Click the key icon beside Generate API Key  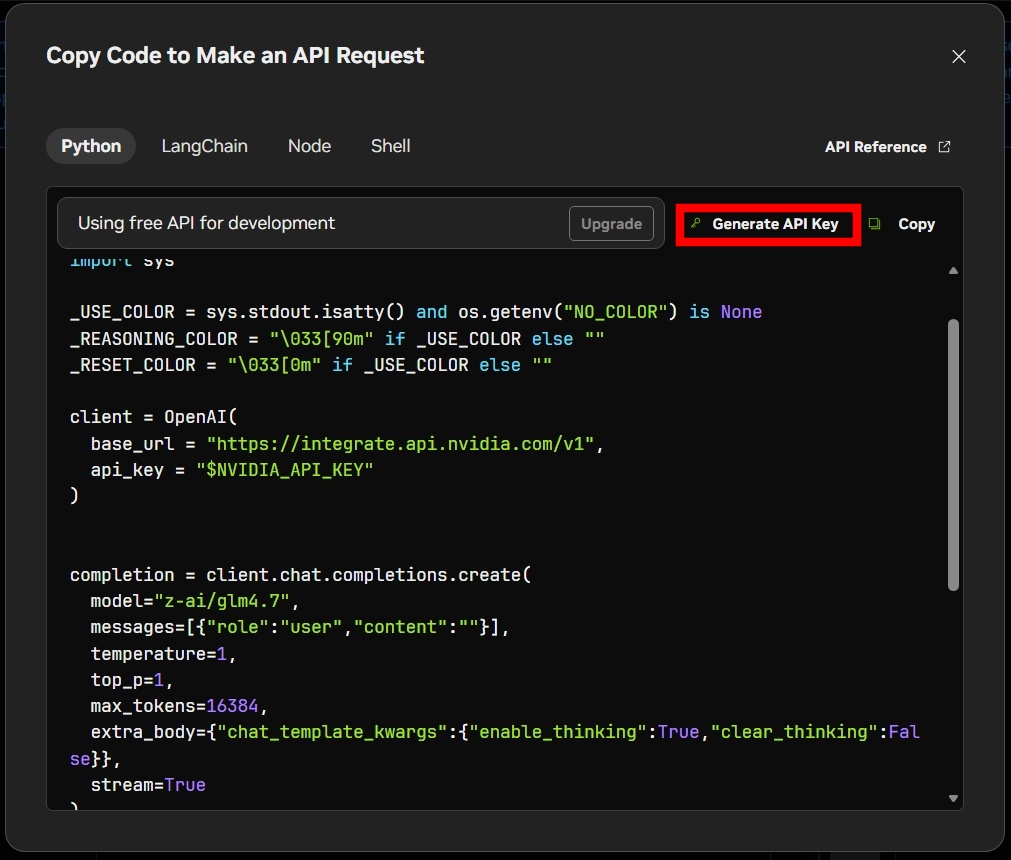[696, 224]
